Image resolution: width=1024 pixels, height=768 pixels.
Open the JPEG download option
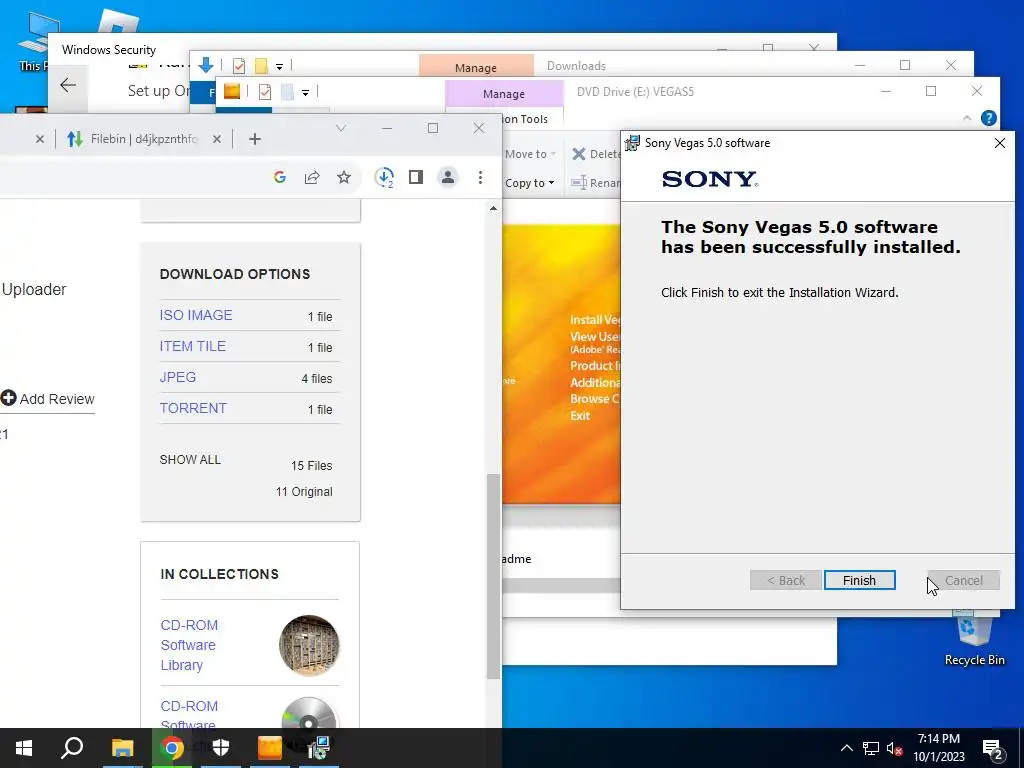coord(178,377)
